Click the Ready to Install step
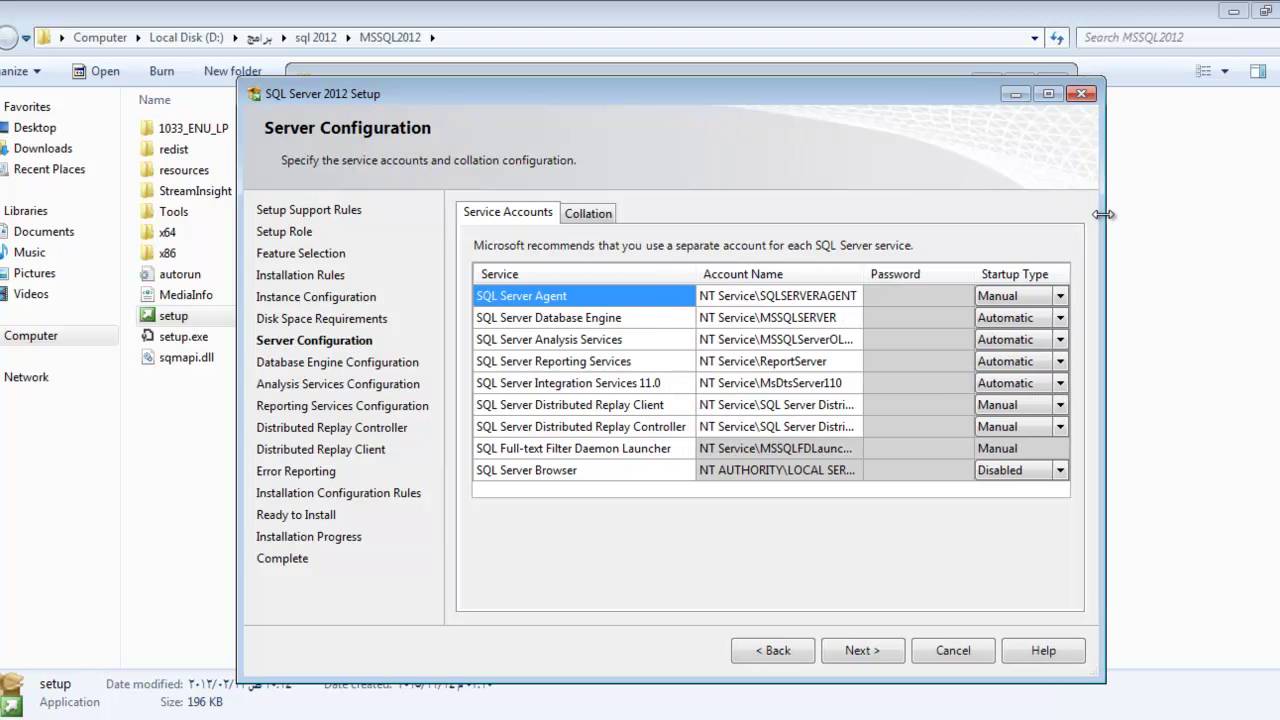Image resolution: width=1280 pixels, height=720 pixels. click(295, 515)
